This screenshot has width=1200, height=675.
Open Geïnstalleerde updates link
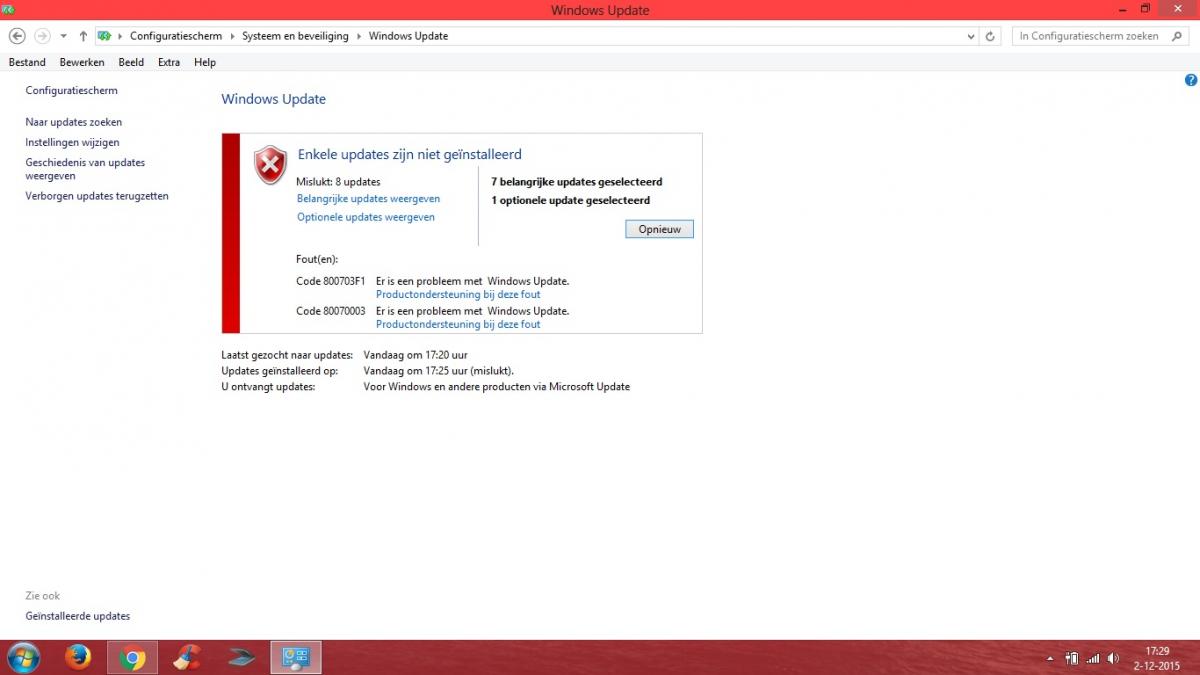tap(78, 616)
